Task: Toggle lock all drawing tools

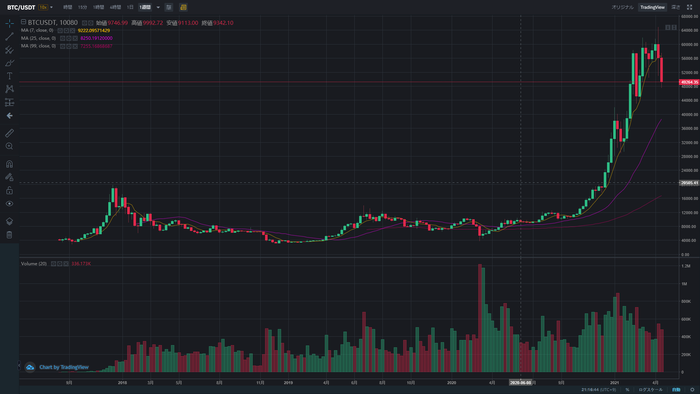Action: pos(9,191)
